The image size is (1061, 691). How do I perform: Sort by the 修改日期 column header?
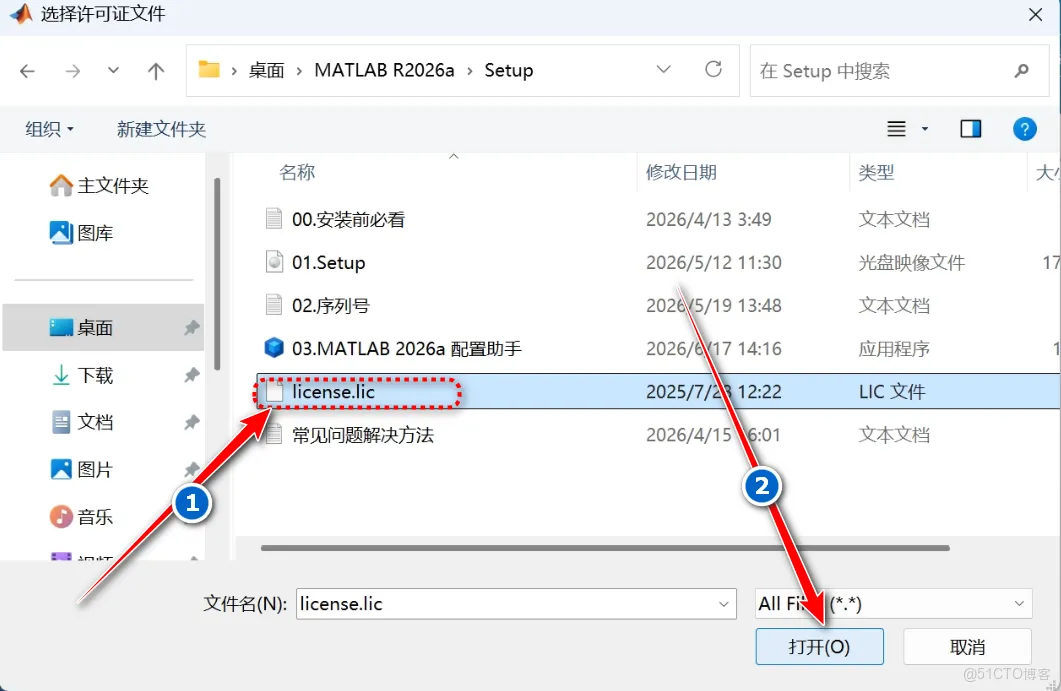[x=681, y=173]
